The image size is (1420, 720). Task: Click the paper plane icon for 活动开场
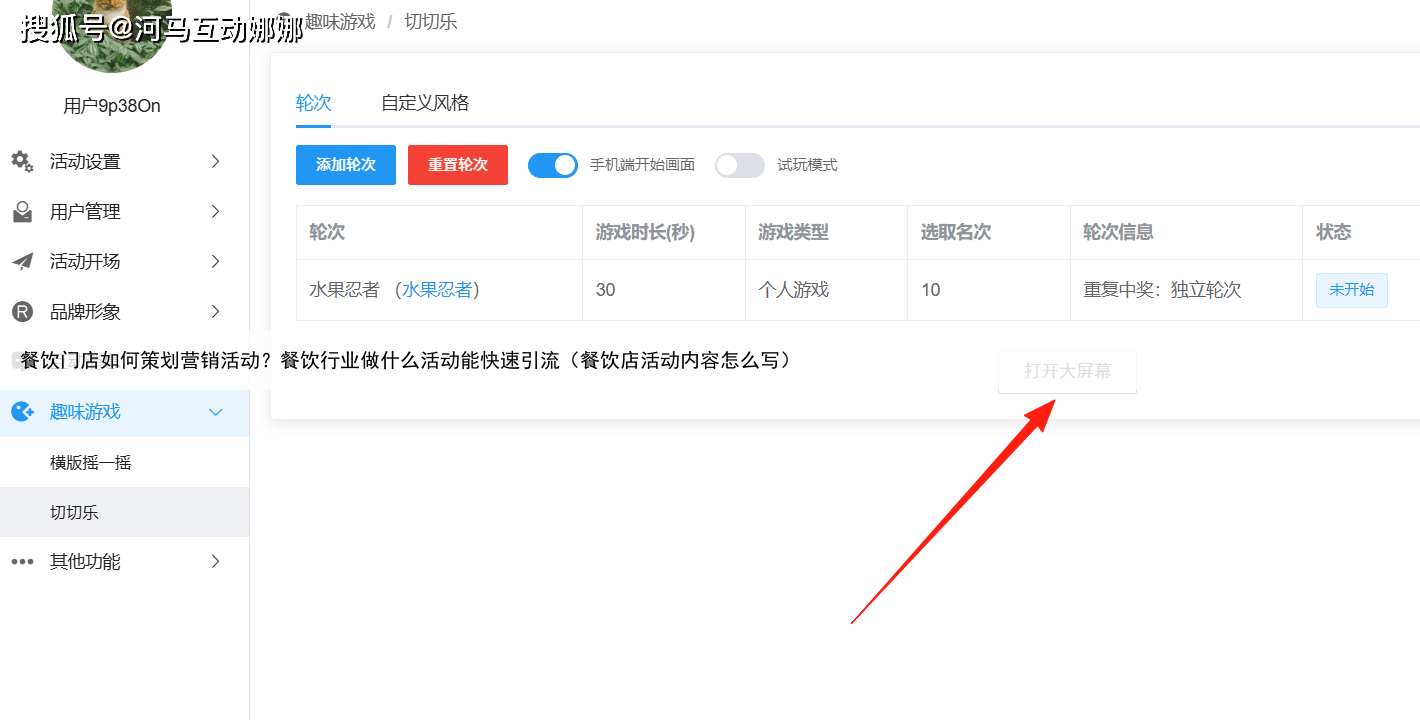22,261
